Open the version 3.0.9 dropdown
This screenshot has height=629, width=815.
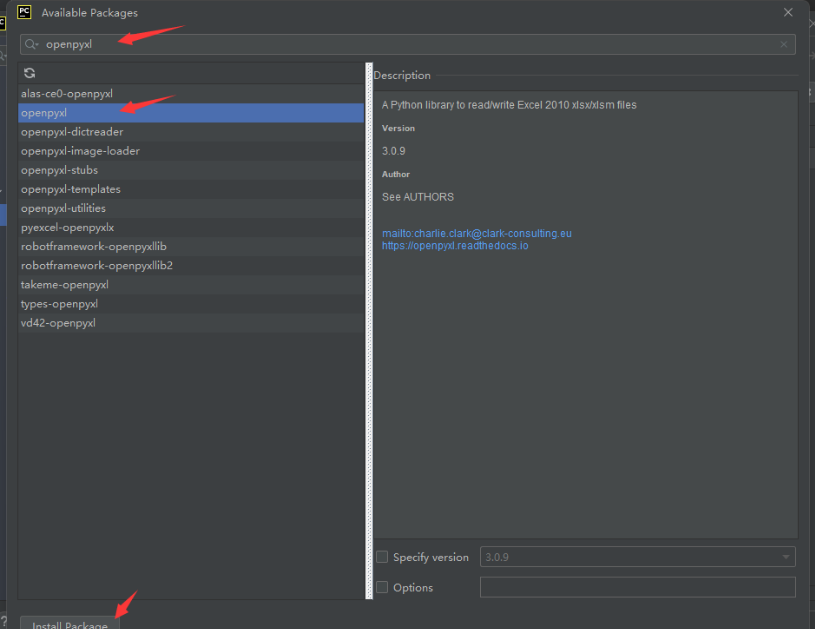pyautogui.click(x=638, y=557)
